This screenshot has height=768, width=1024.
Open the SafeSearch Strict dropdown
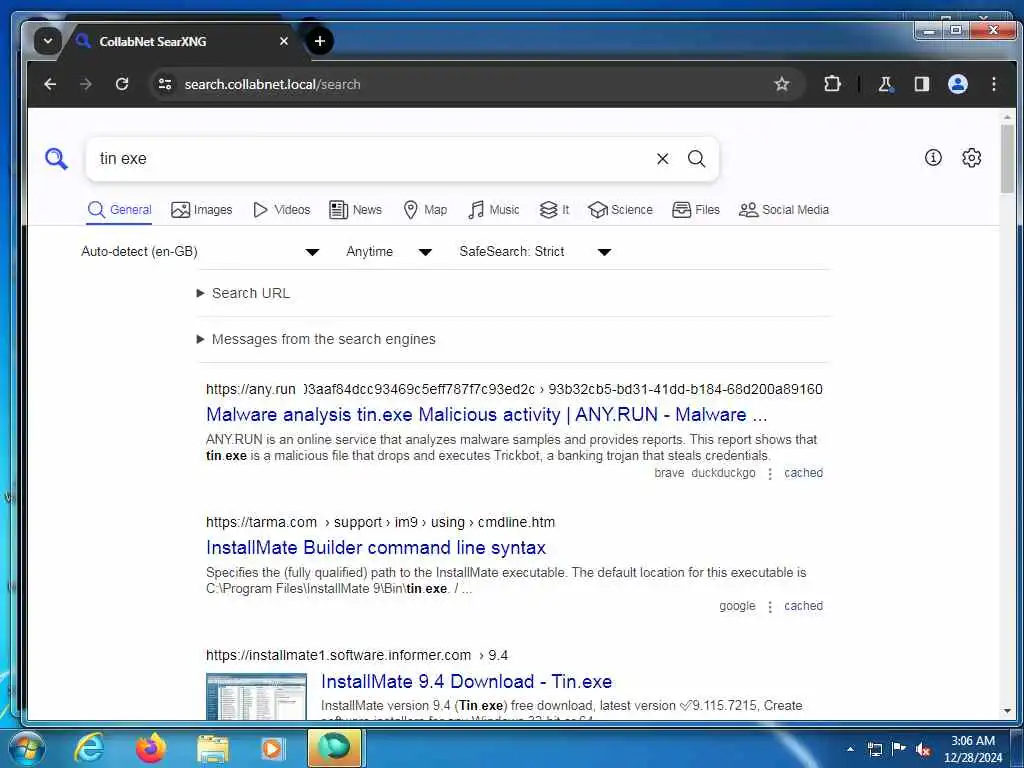535,251
